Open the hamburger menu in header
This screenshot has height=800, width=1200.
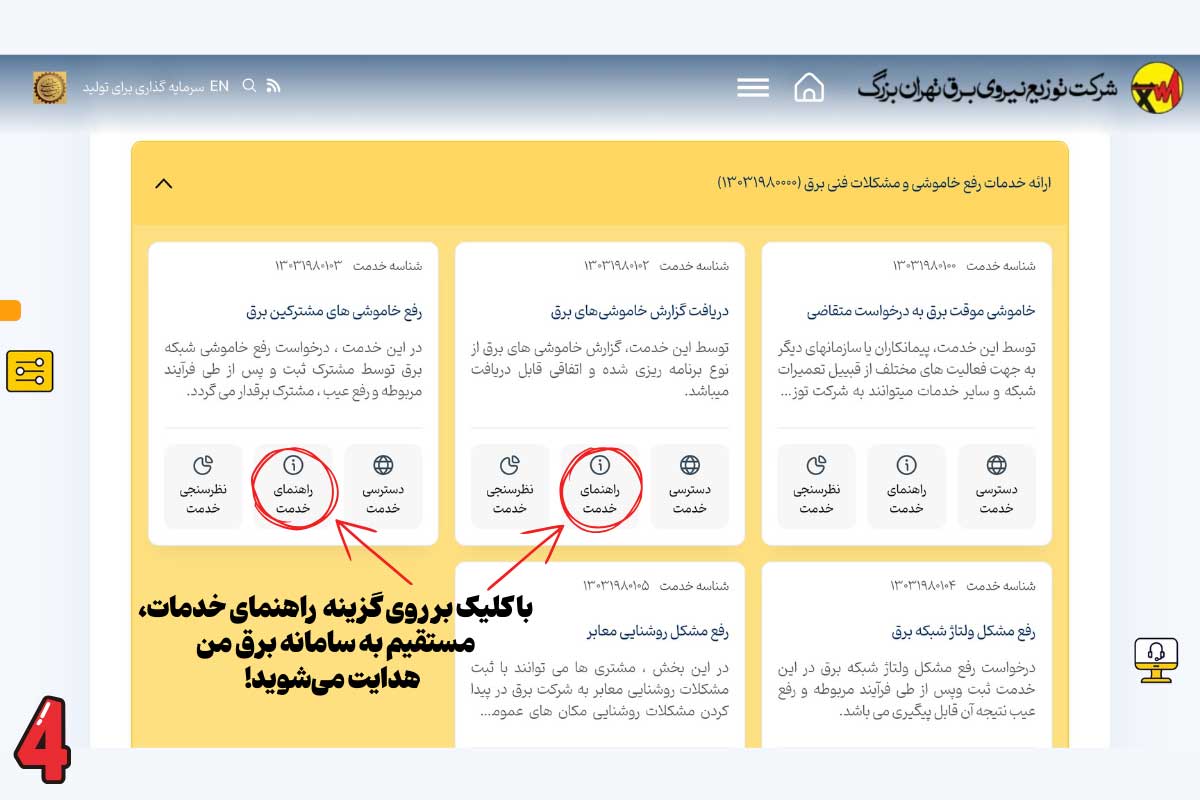[753, 88]
